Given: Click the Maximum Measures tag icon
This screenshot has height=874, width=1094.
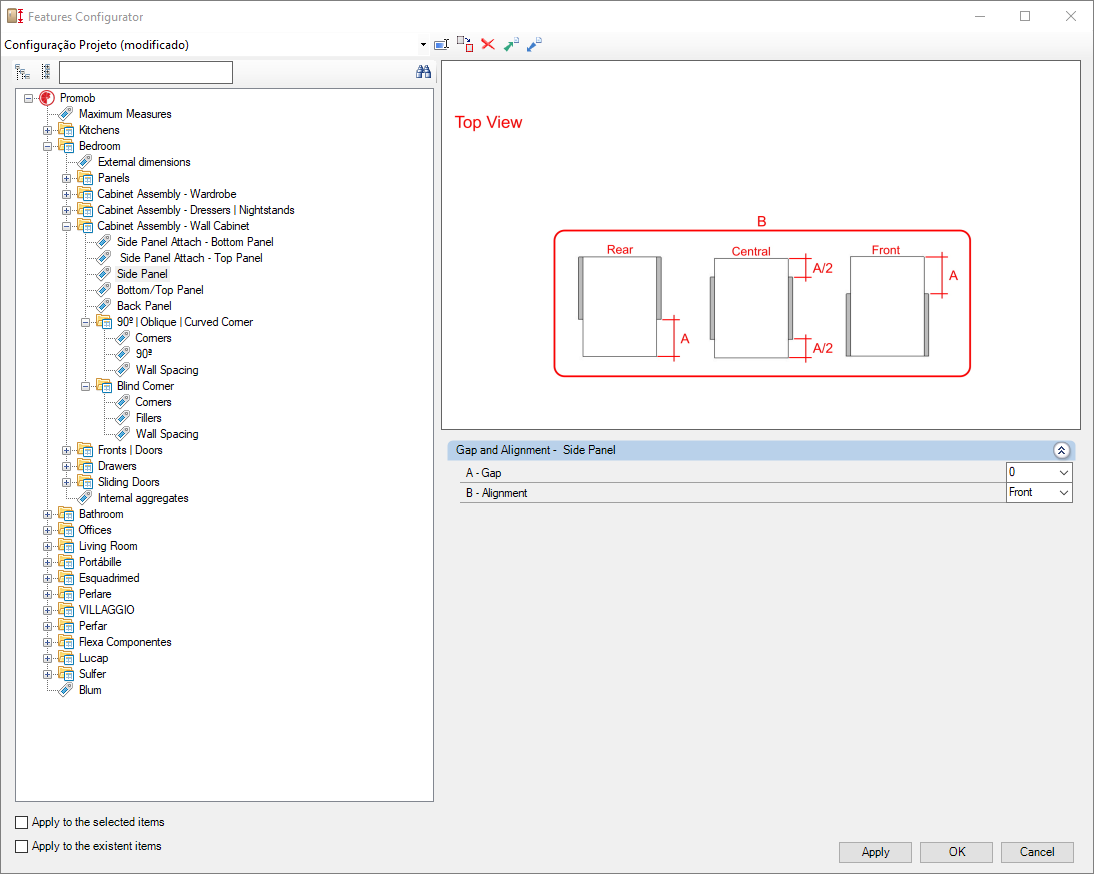Looking at the screenshot, I should click(x=66, y=114).
